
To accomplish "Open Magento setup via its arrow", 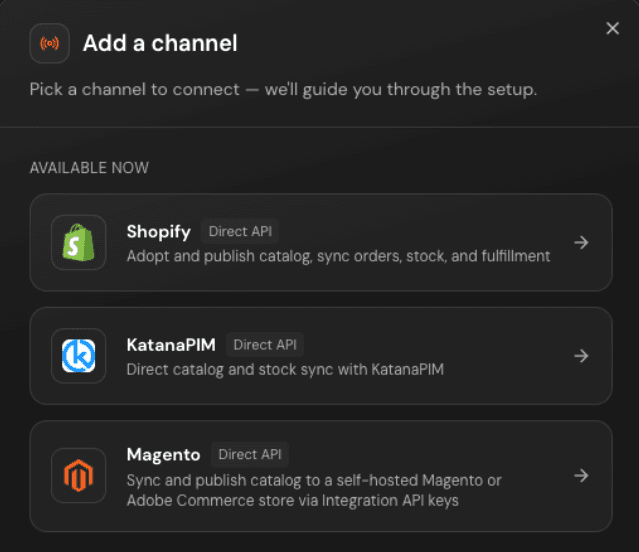I will pos(581,475).
